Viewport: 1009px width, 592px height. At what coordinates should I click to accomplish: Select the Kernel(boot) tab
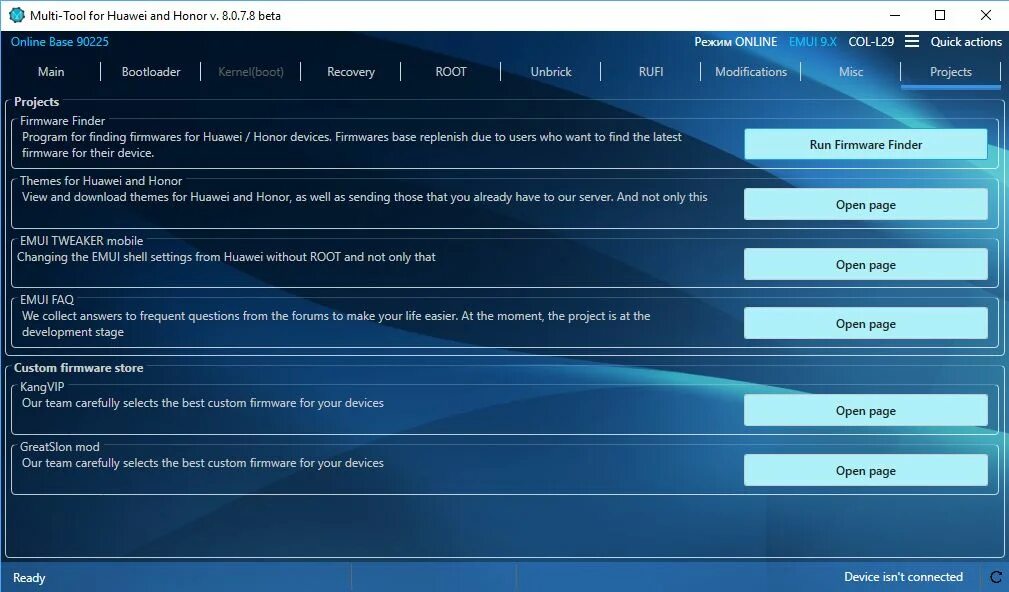[251, 71]
